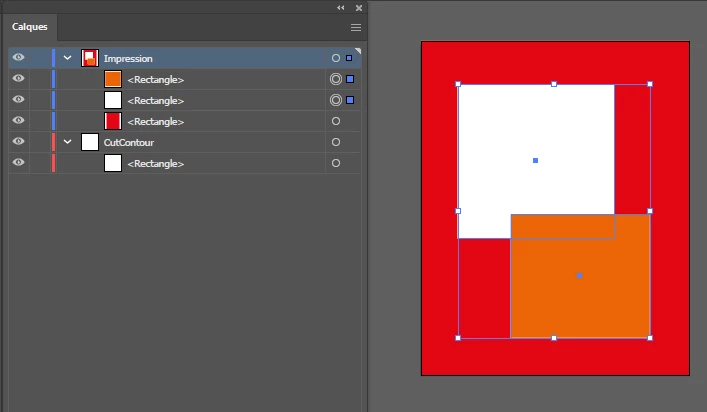Collapse the Calques panel to icons
Screen dimensions: 707x412
[340, 8]
